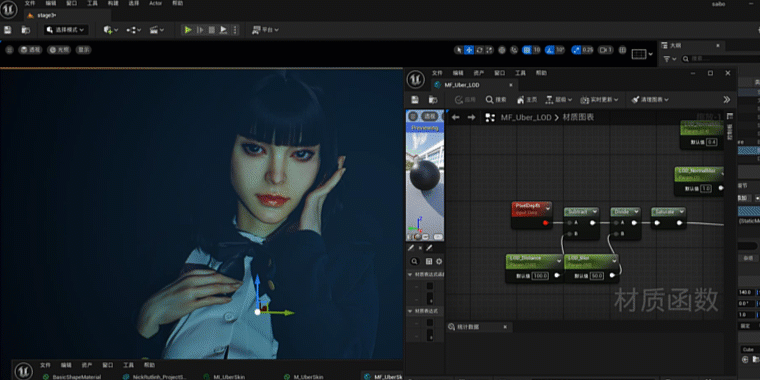The image size is (760, 380).
Task: Click the viewport layout maximize icon
Action: click(x=623, y=50)
